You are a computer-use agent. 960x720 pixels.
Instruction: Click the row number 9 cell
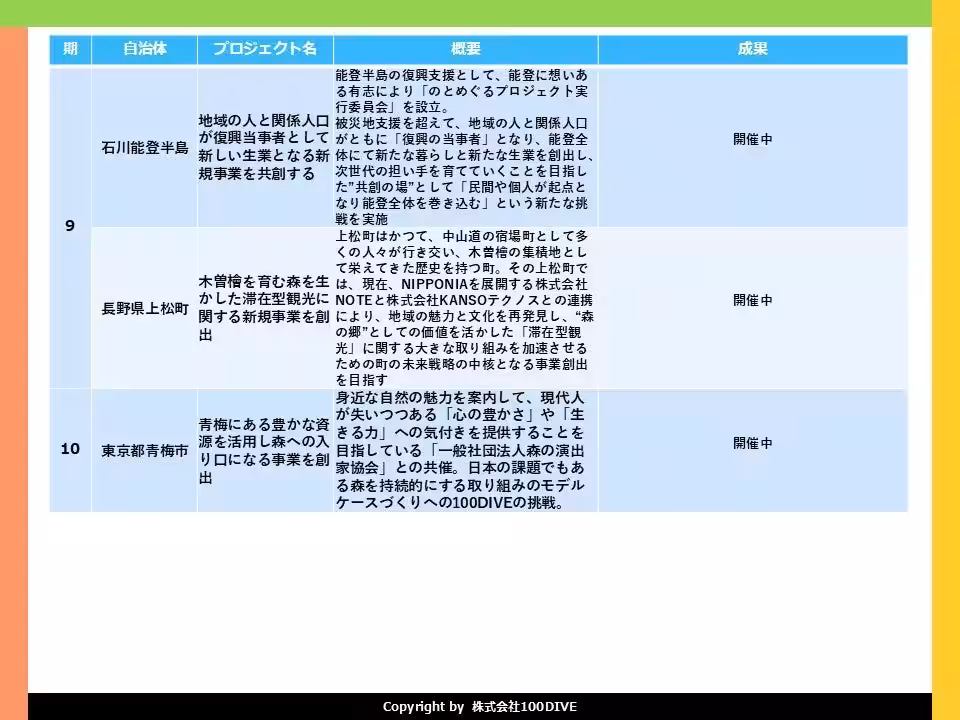[x=71, y=225]
